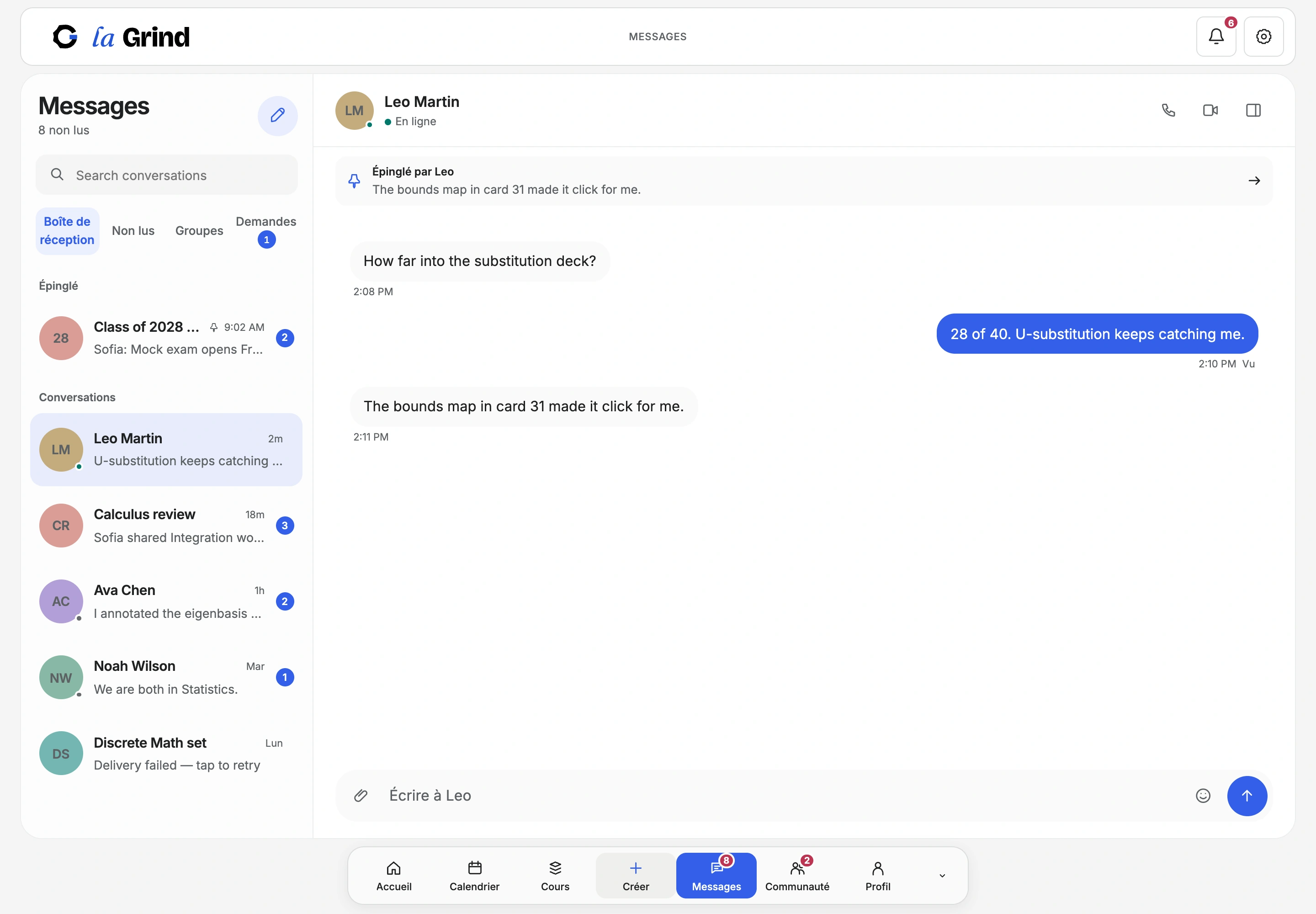Focus the Search conversations field
Image resolution: width=1316 pixels, height=914 pixels.
pos(167,175)
